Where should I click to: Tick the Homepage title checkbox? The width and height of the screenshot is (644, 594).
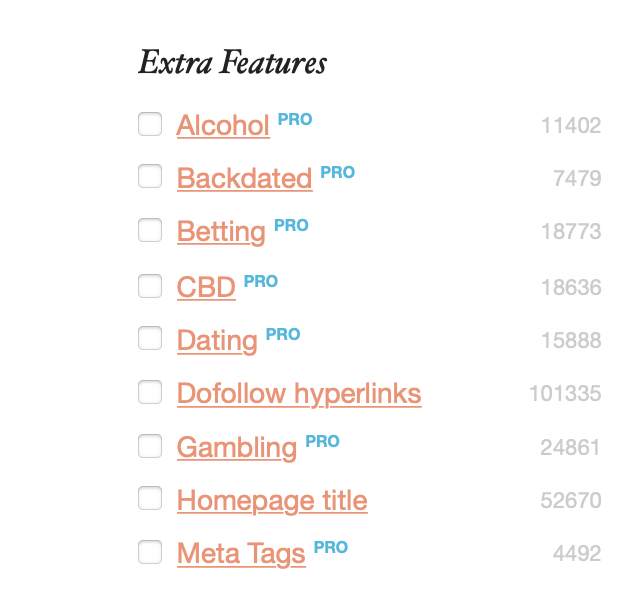150,499
